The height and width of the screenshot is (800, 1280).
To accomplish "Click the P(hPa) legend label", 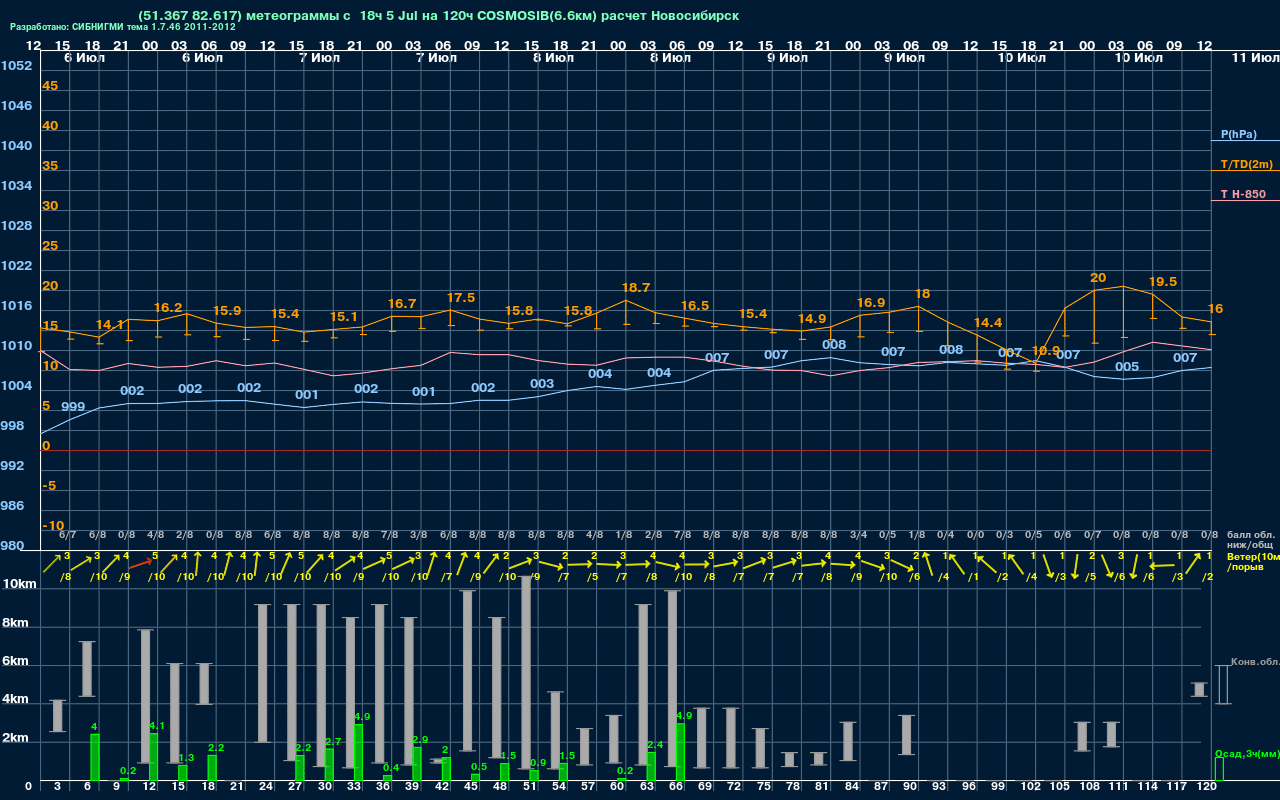I will (1238, 134).
